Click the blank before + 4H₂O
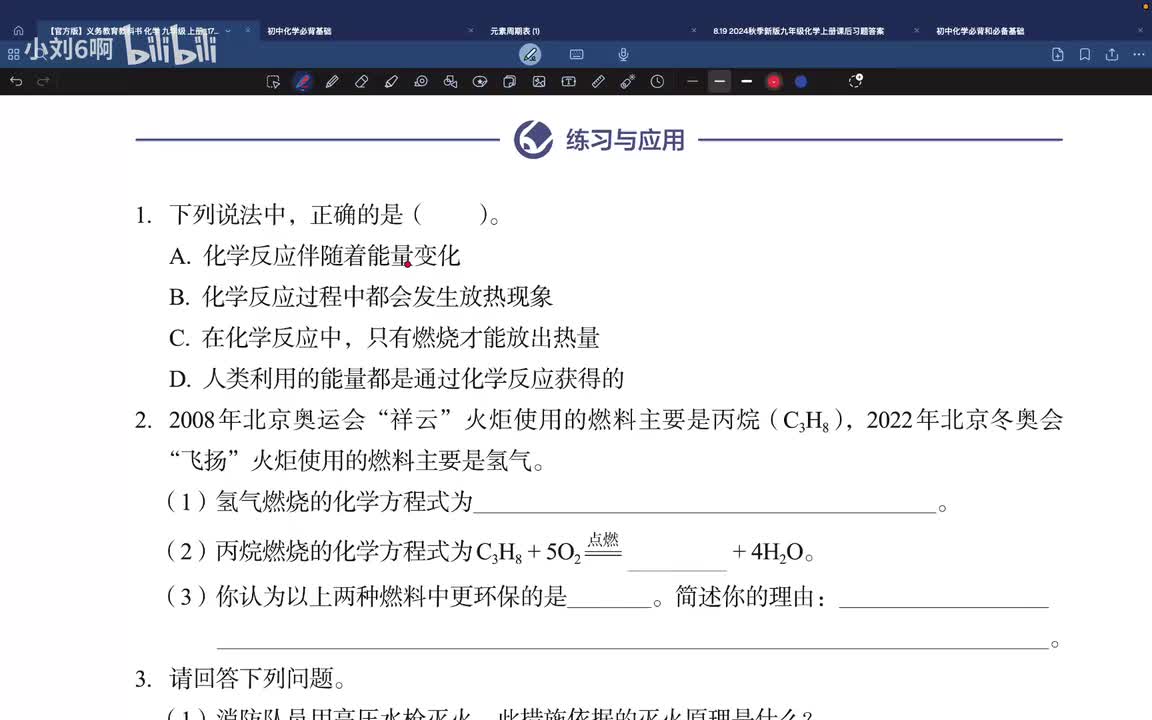The width and height of the screenshot is (1152, 720). (x=677, y=558)
